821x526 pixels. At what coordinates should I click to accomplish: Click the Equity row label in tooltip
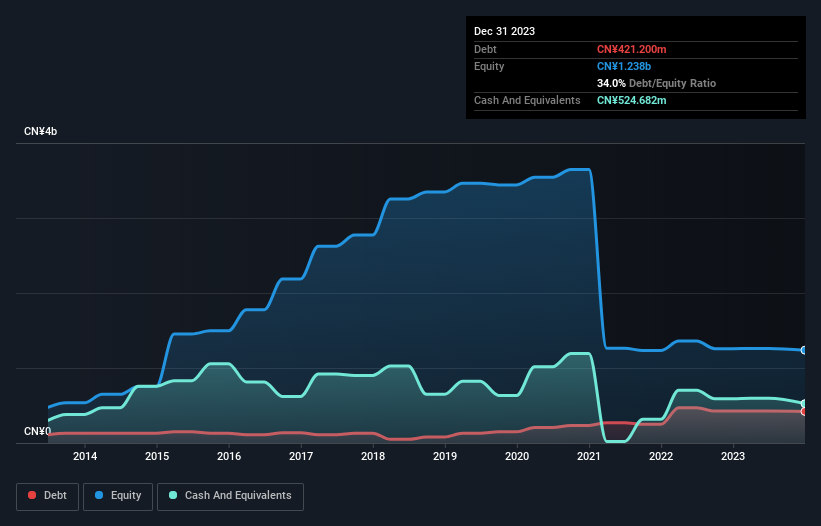click(x=489, y=66)
